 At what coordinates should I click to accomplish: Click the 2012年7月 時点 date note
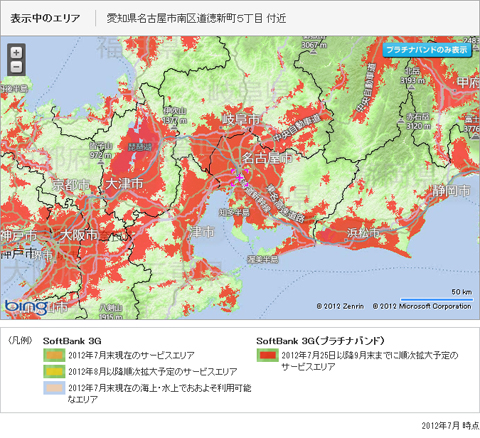[450, 426]
